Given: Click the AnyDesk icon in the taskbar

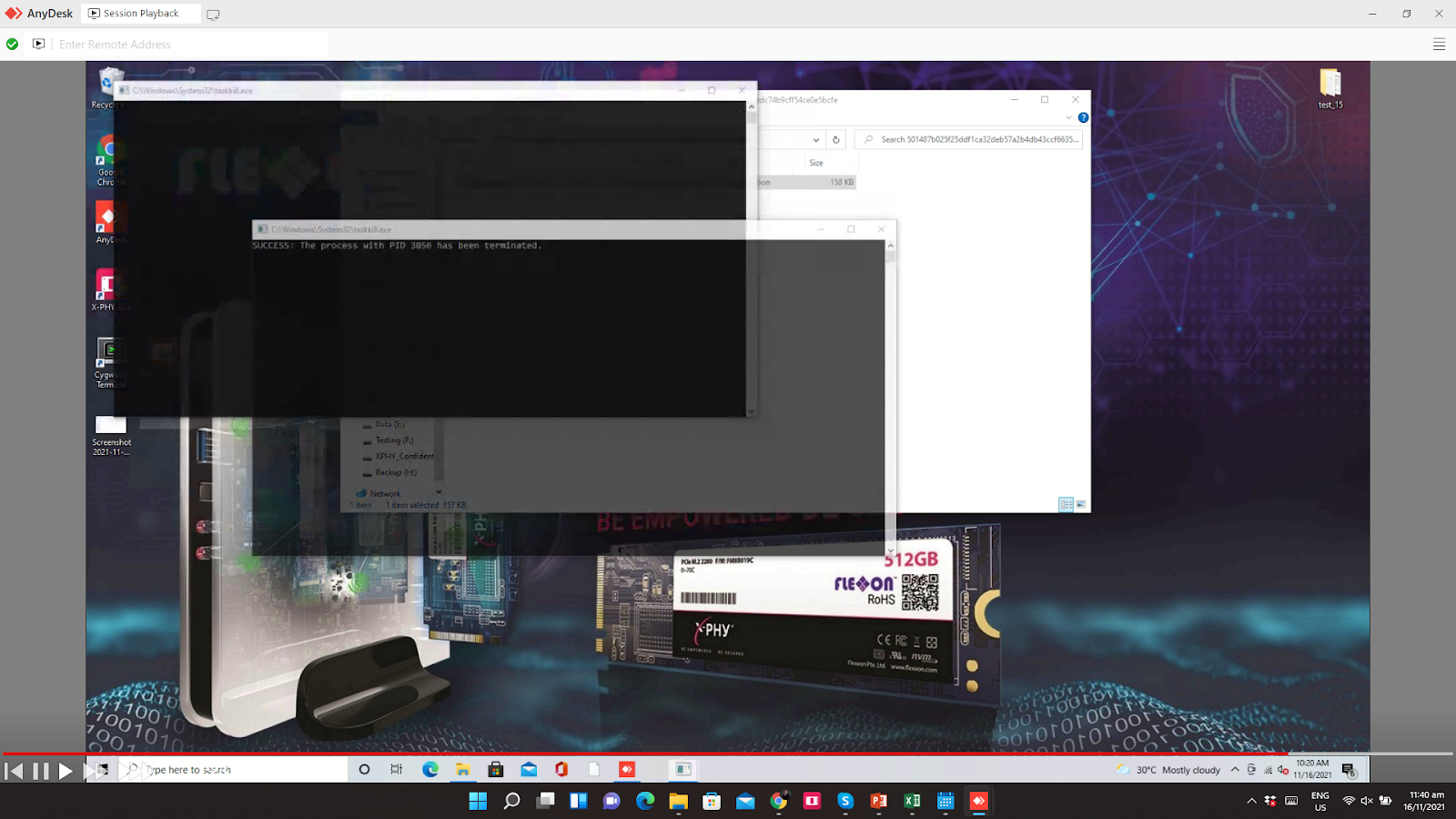Looking at the screenshot, I should point(978,801).
